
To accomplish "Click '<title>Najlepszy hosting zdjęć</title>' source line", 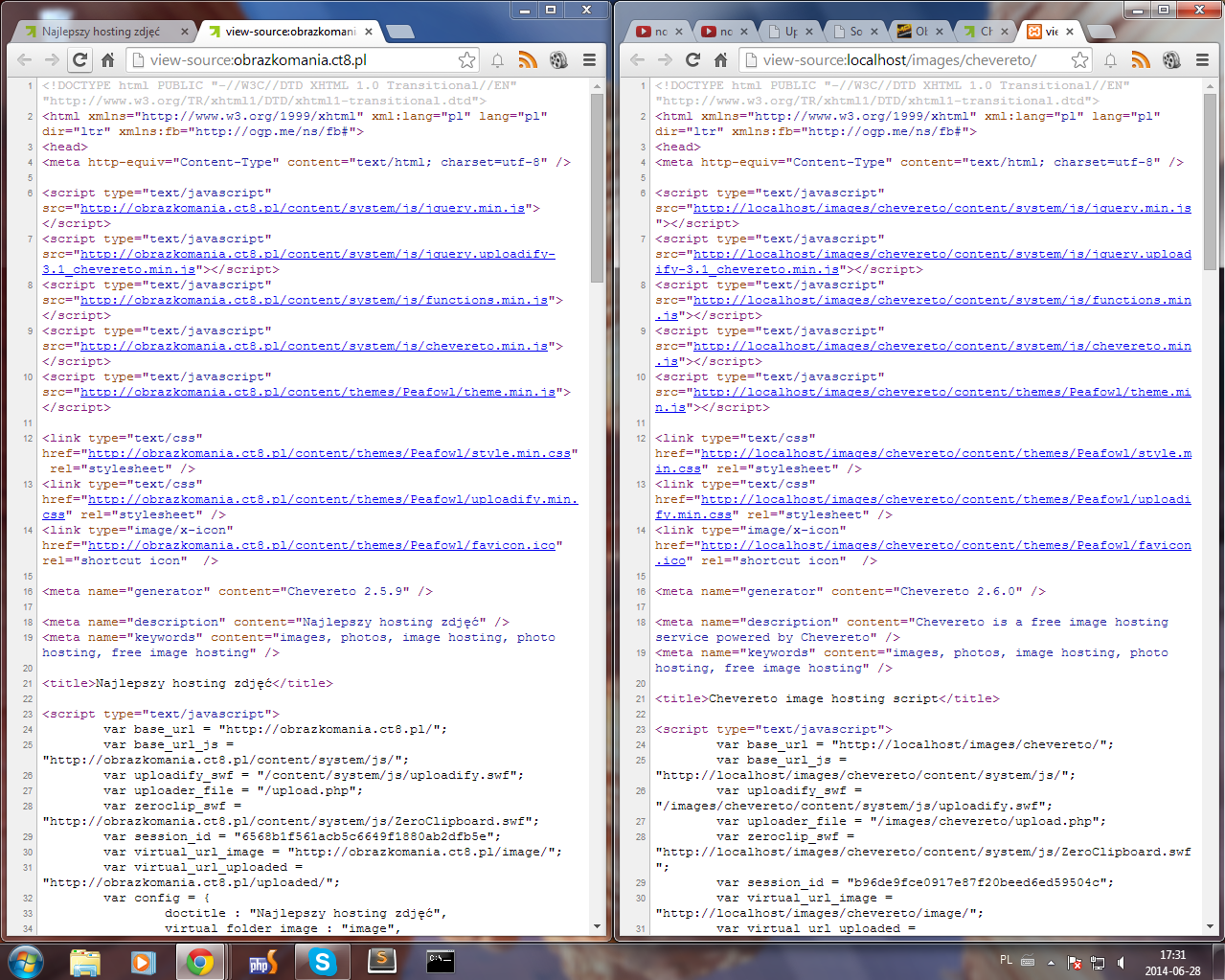I will 188,683.
